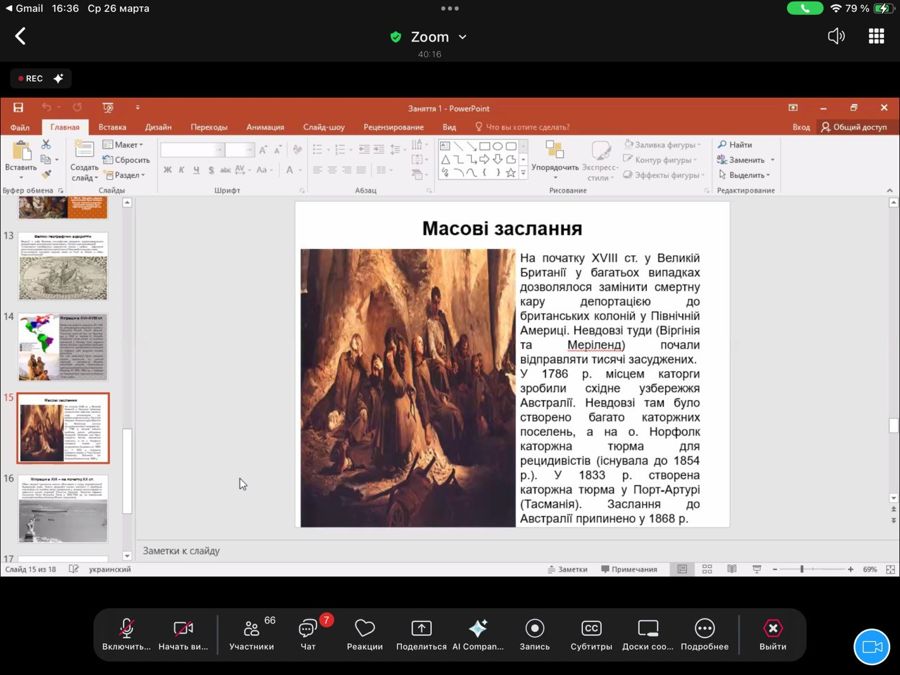900x675 pixels.
Task: Click Примечания comments in status bar
Action: (629, 569)
